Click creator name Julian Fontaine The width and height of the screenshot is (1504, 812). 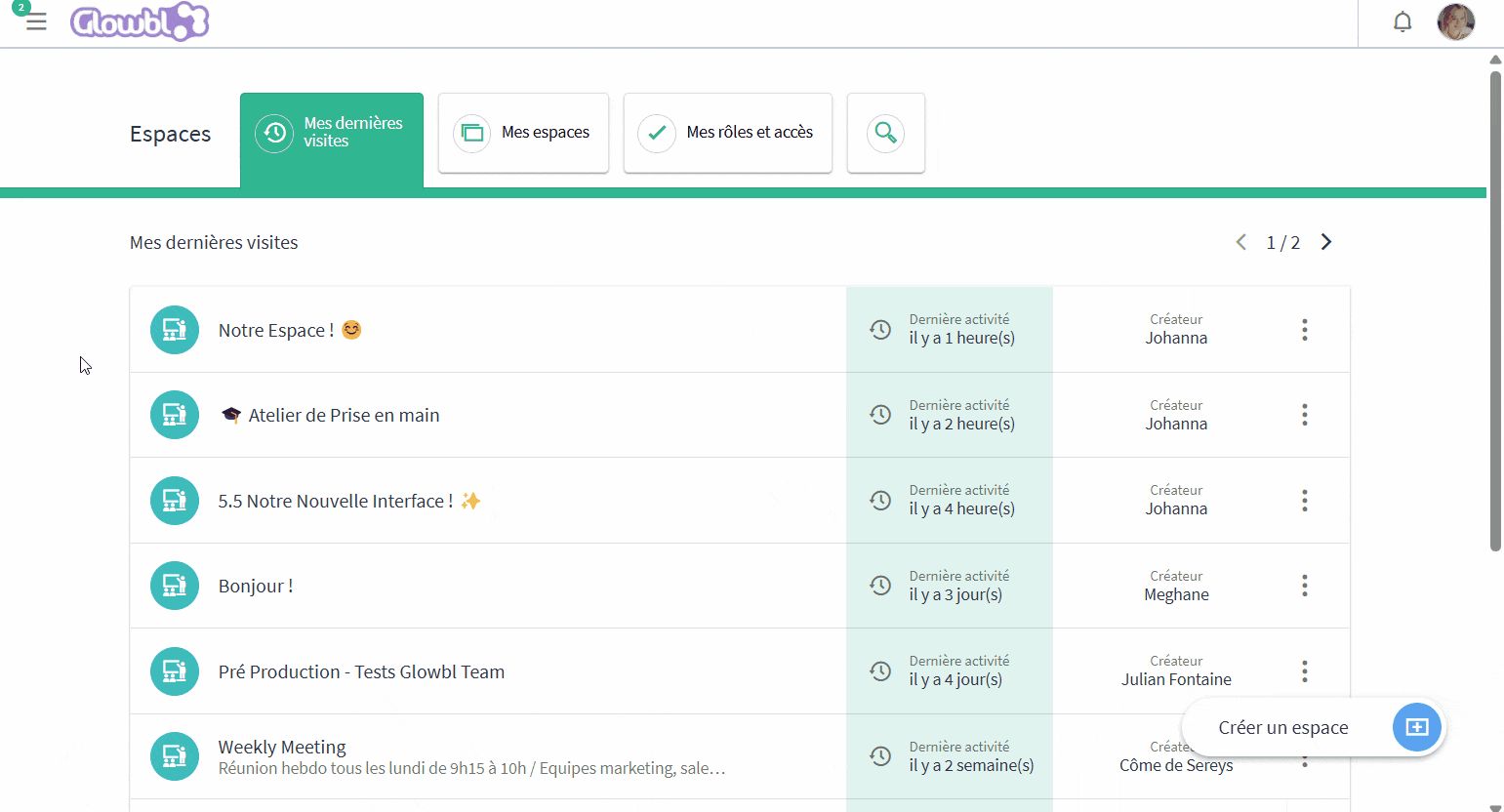point(1176,679)
